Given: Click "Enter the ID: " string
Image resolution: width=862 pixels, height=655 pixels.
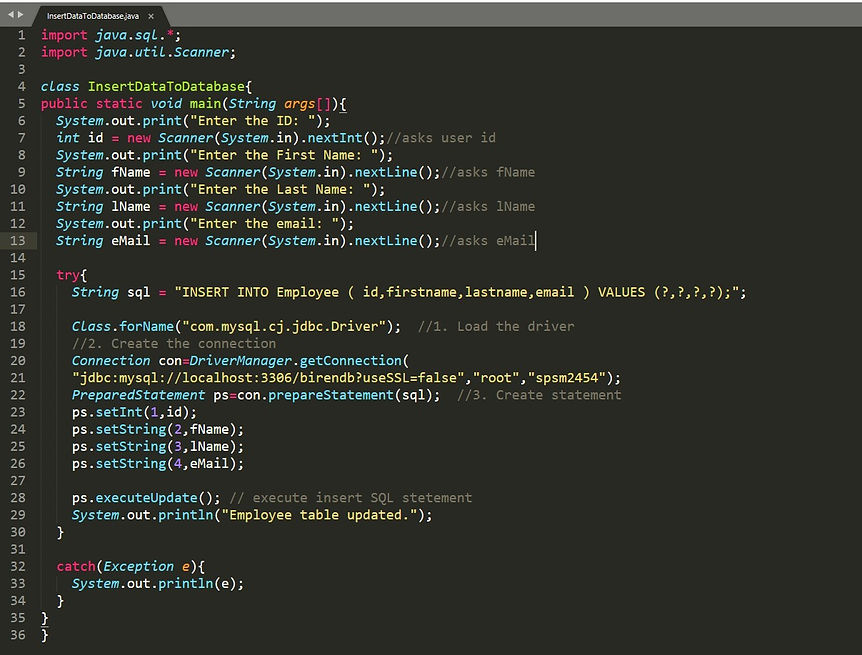Looking at the screenshot, I should 256,121.
